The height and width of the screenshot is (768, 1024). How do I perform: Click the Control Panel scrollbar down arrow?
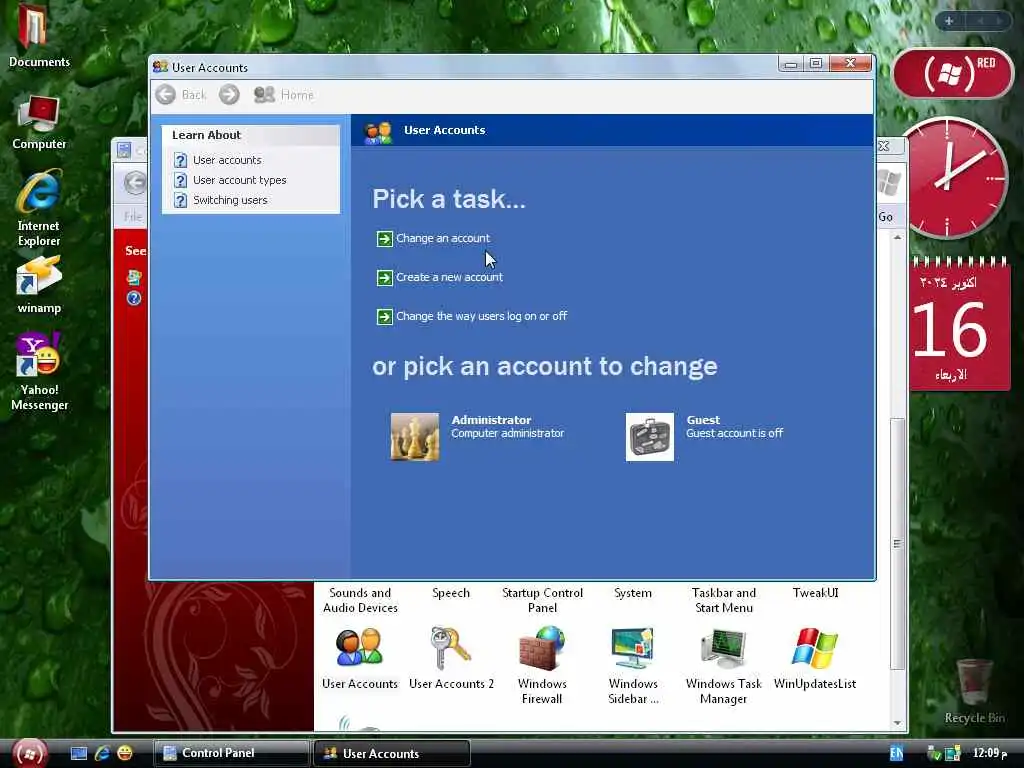coord(898,723)
